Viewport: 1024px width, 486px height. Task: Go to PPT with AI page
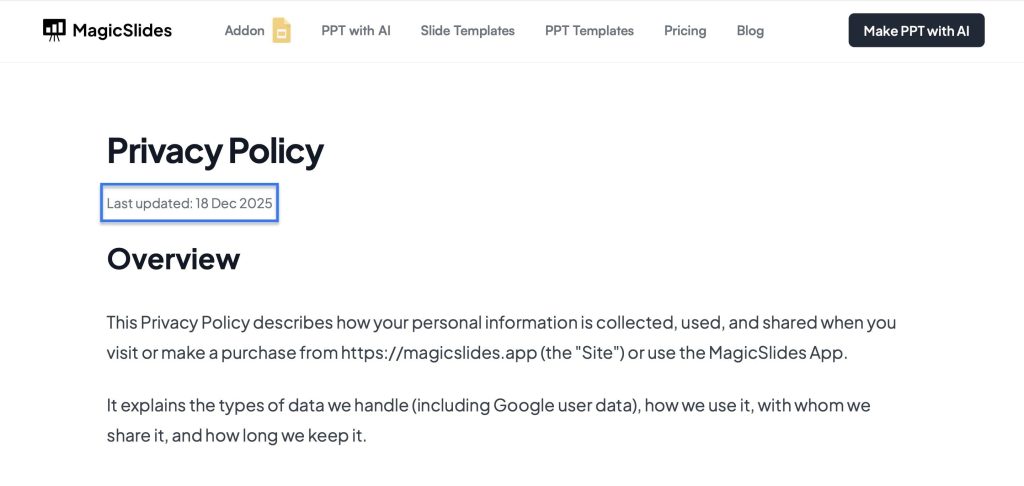(356, 31)
